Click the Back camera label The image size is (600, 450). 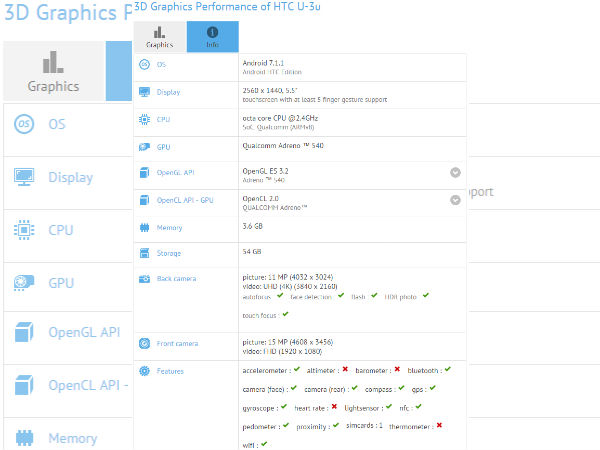(176, 279)
